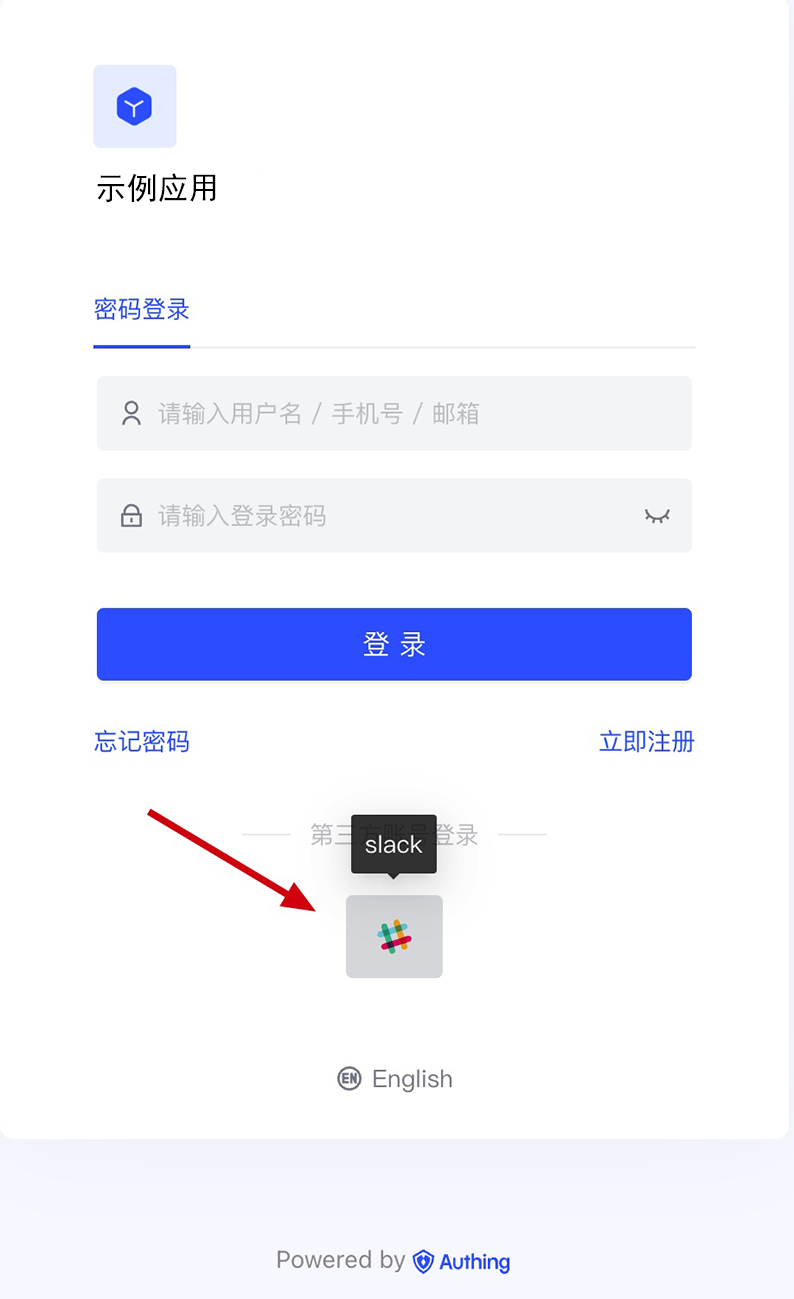Click the slack tooltip label
This screenshot has height=1299, width=794.
[x=394, y=845]
